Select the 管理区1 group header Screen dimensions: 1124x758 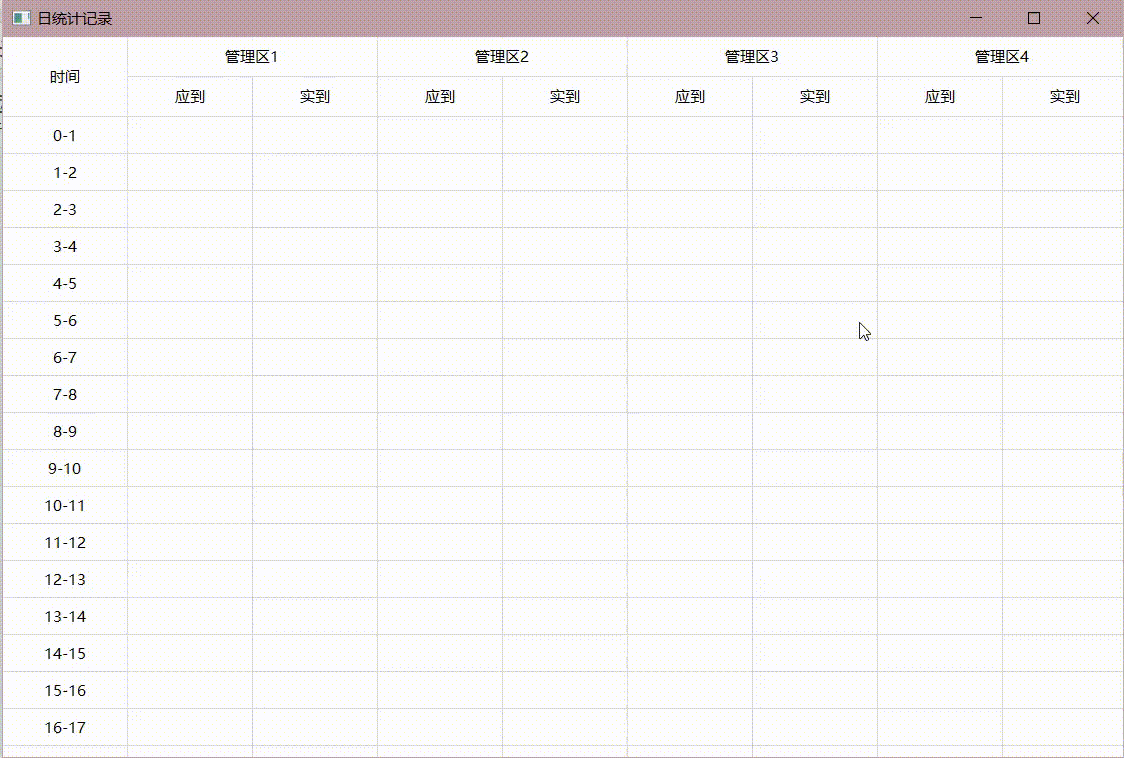click(252, 57)
